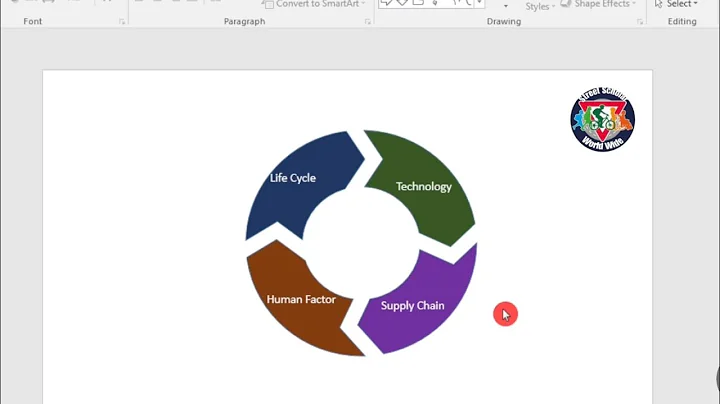Click the Font group label
Screen dimensions: 720x404
(33, 22)
